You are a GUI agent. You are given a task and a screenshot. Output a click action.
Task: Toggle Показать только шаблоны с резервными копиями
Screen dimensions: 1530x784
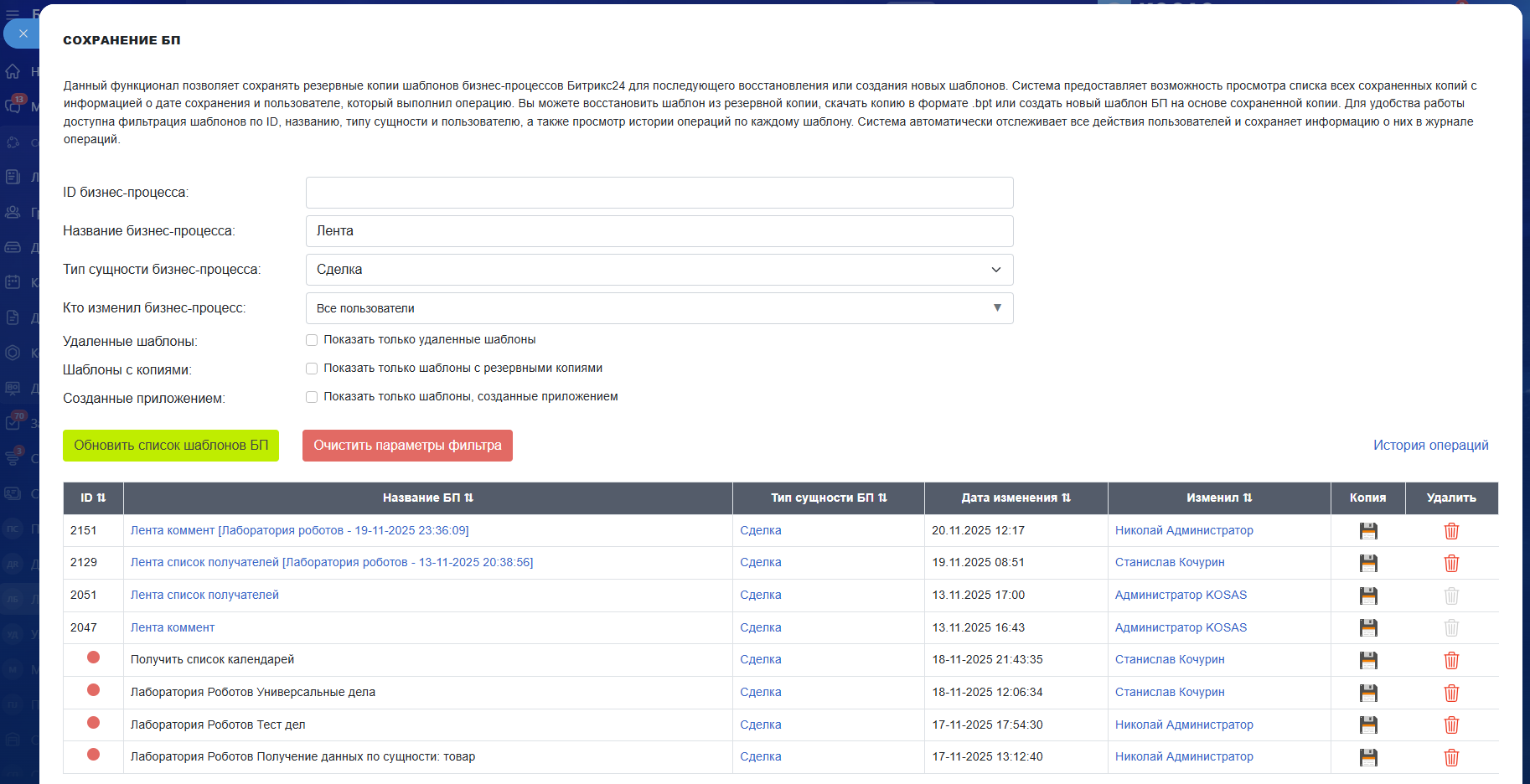[x=312, y=369]
